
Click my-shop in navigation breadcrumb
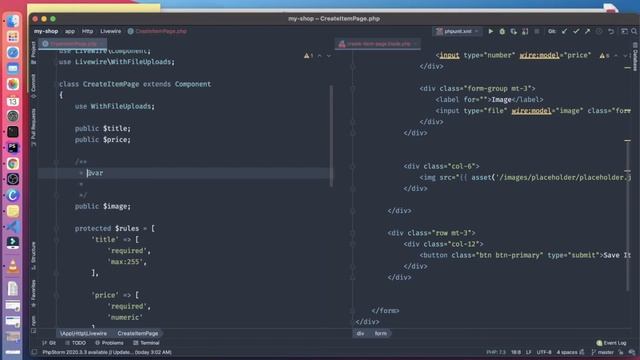[46, 31]
